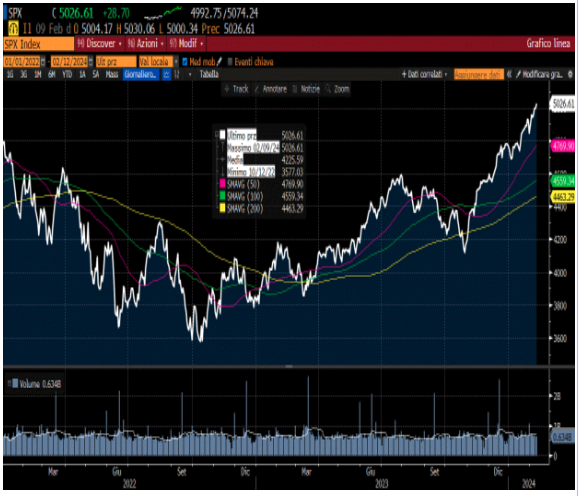Click the Minimo 10/12/22 legend entry
579x496 pixels.
point(251,171)
